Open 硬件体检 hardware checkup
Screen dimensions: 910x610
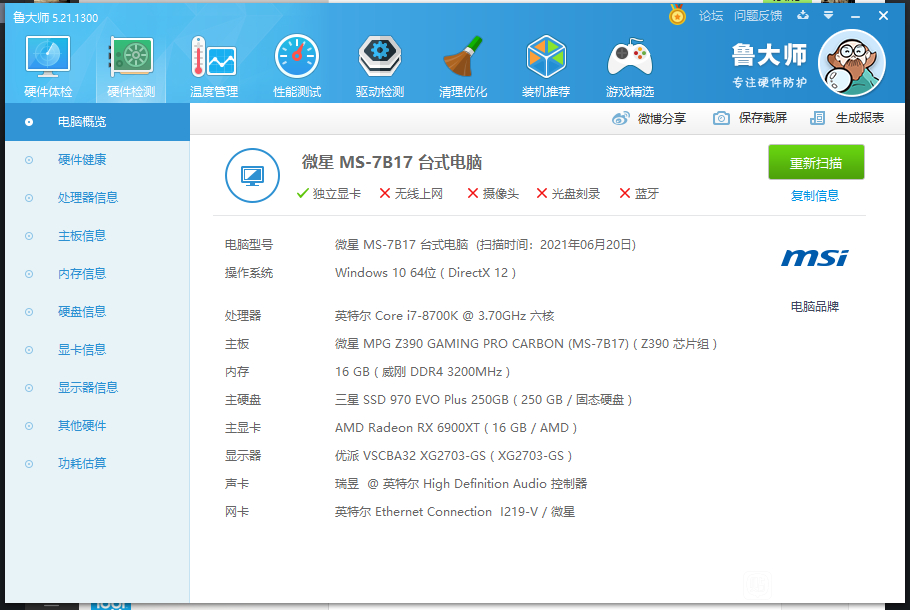point(48,67)
